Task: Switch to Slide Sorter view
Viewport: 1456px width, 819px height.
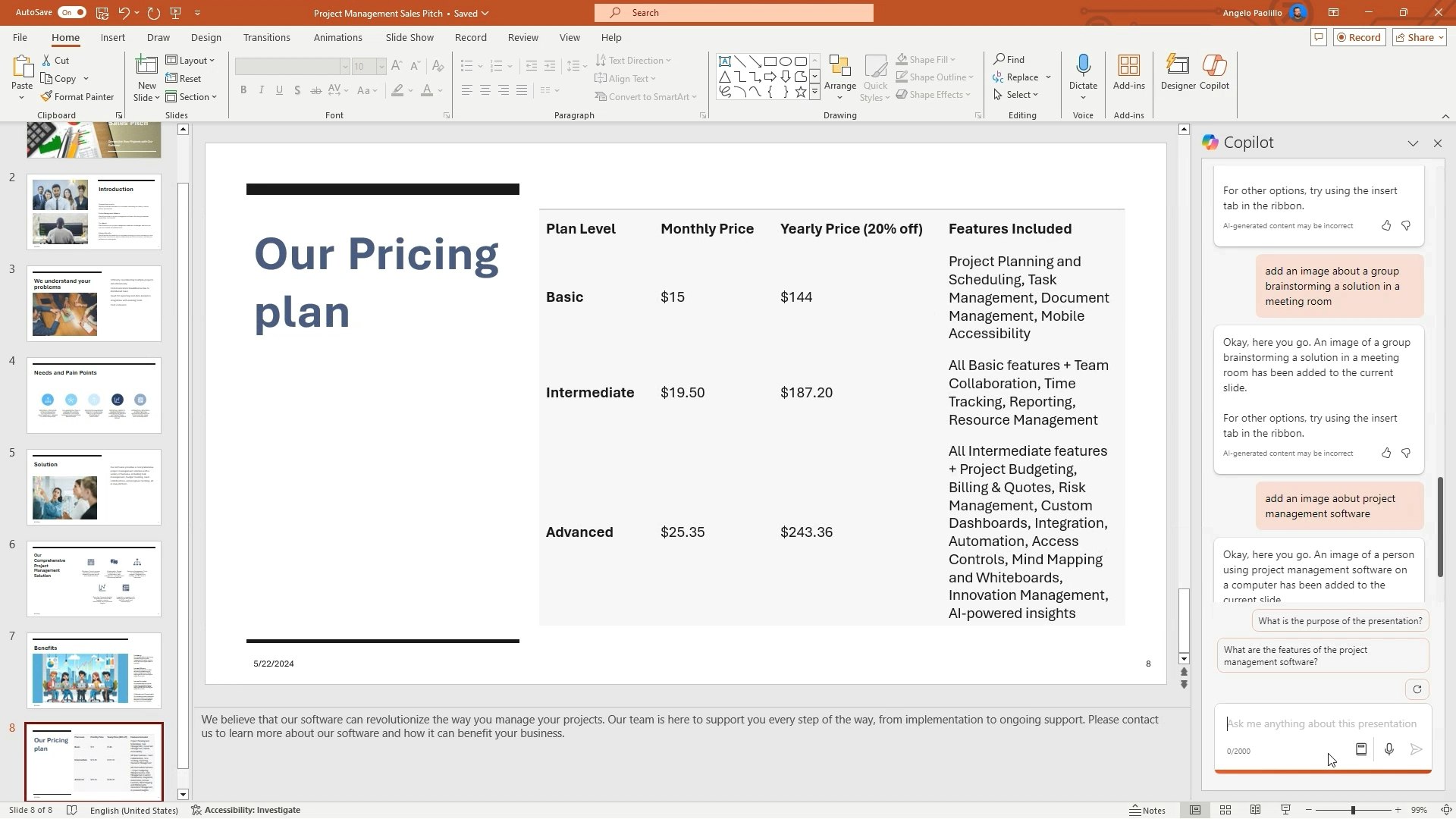Action: click(x=1225, y=810)
